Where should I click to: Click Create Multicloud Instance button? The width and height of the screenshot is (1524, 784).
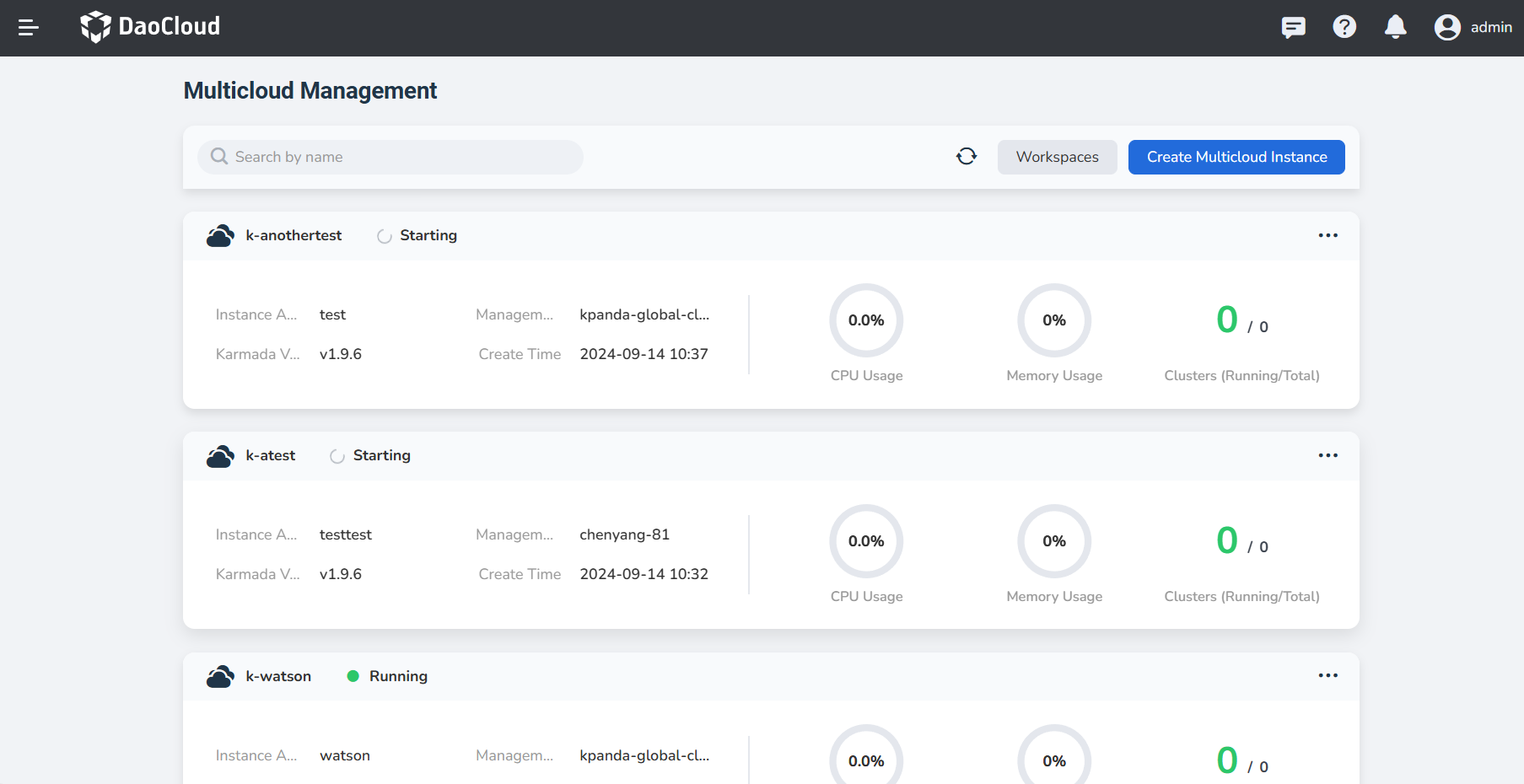(x=1236, y=157)
